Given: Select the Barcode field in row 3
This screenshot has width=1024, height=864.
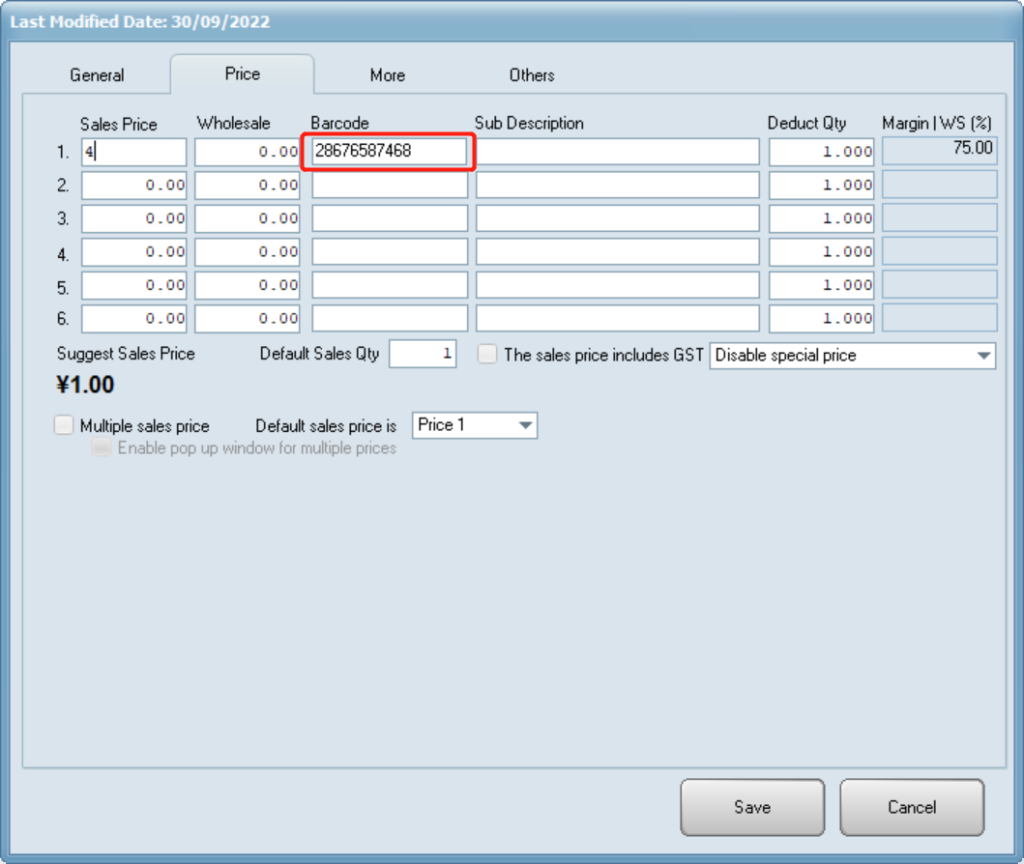Looking at the screenshot, I should click(x=389, y=218).
